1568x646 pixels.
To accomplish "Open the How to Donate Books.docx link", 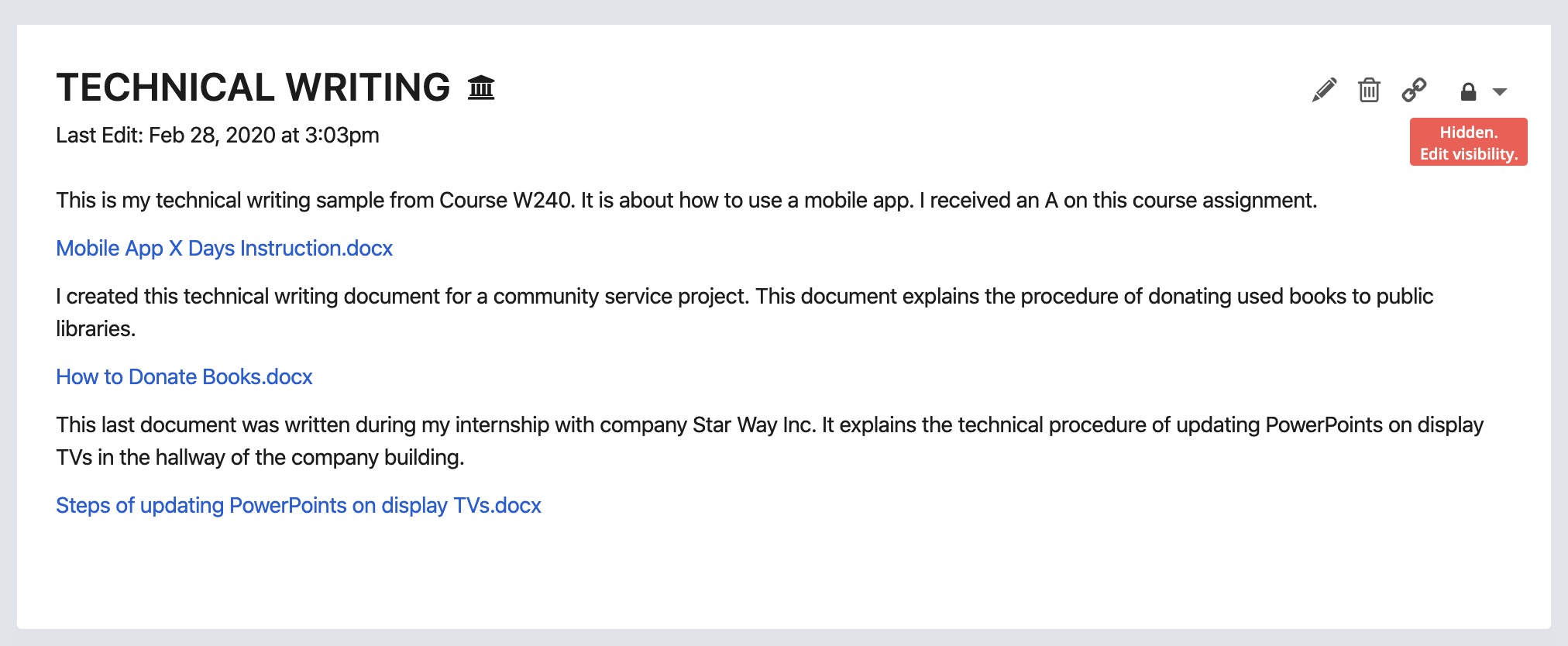I will (x=184, y=376).
